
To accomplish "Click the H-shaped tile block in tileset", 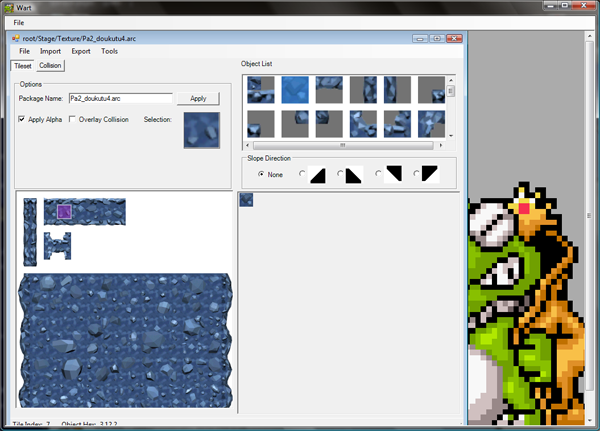I will point(57,246).
